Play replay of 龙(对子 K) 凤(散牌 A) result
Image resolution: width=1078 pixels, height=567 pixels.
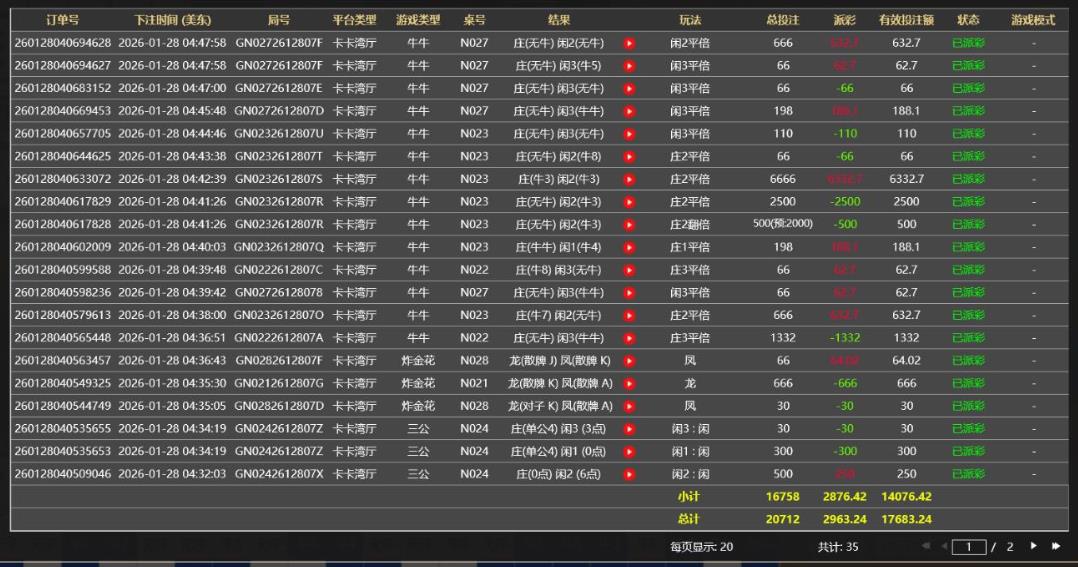click(x=629, y=406)
